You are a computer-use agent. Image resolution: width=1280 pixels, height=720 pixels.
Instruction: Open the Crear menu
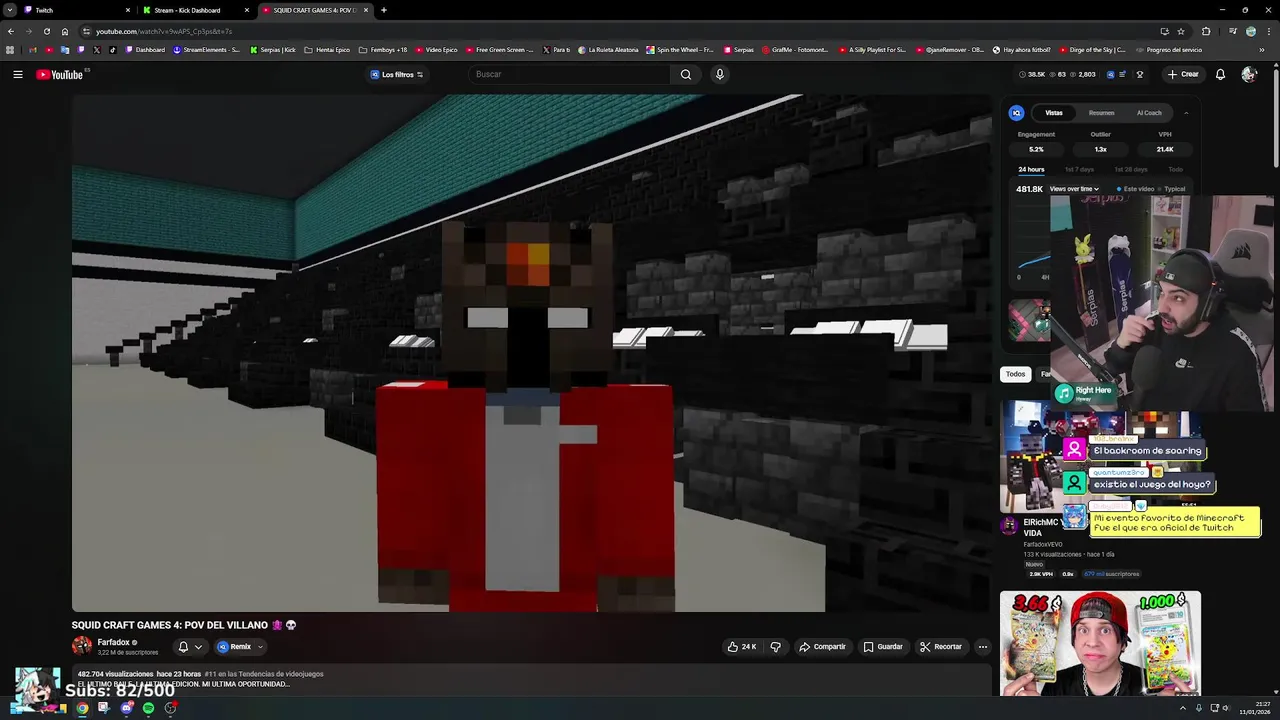pyautogui.click(x=1182, y=74)
